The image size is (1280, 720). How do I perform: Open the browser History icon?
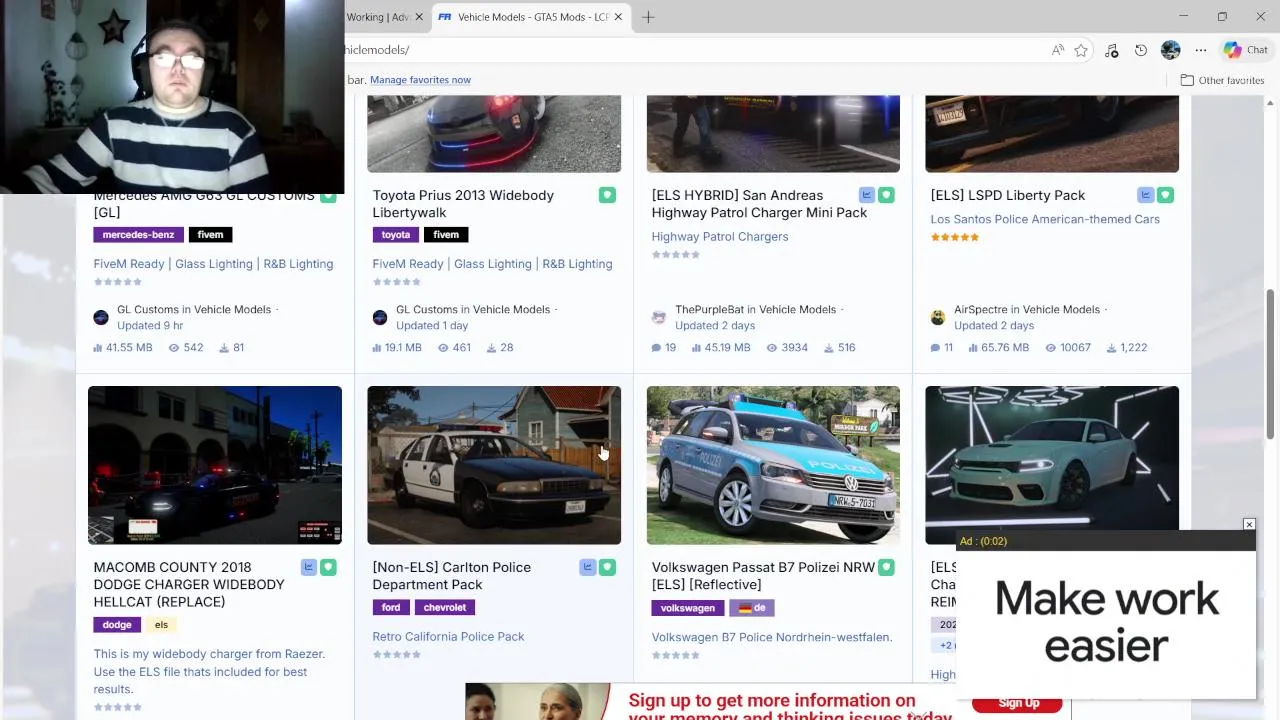(1141, 50)
